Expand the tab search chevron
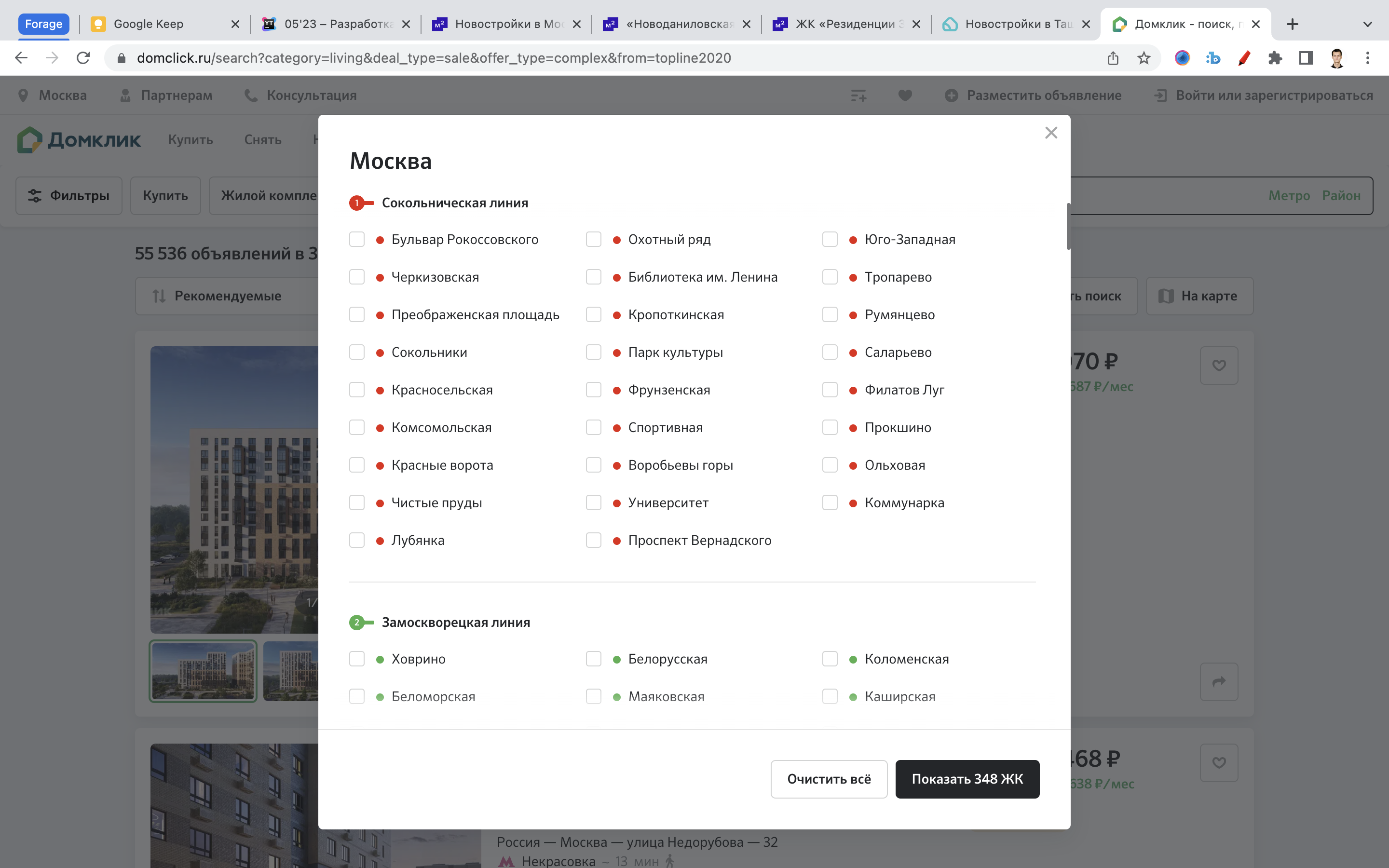Viewport: 1389px width, 868px height. pyautogui.click(x=1367, y=24)
